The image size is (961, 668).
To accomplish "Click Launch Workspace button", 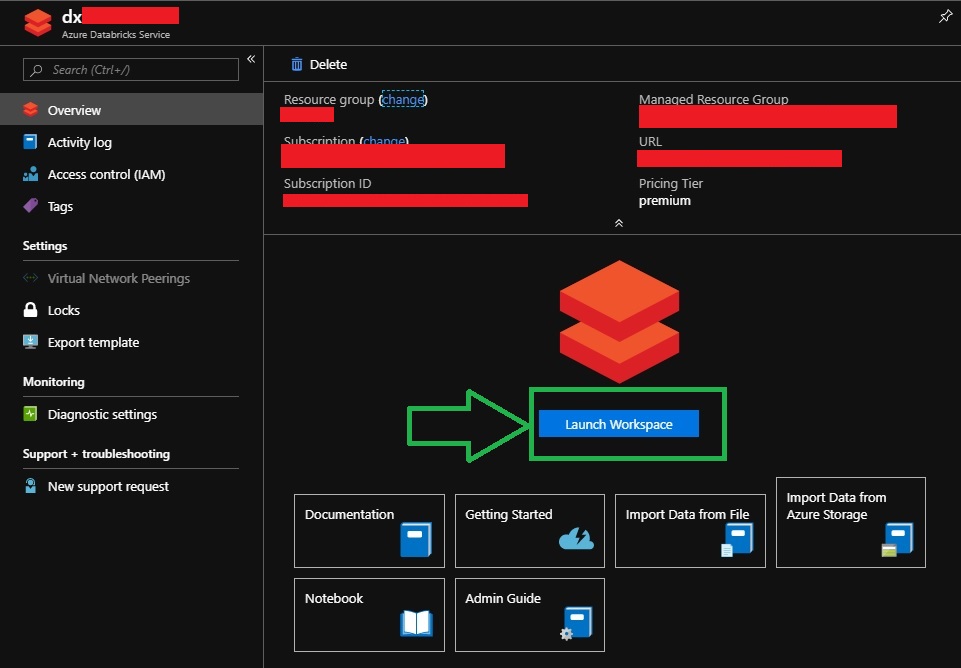I will tap(618, 424).
